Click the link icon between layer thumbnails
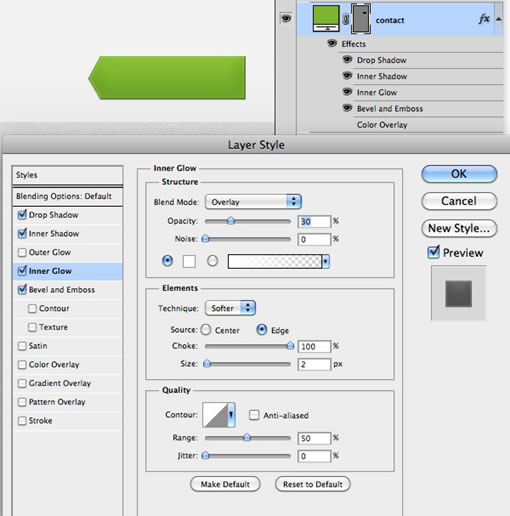The image size is (510, 516). point(345,19)
